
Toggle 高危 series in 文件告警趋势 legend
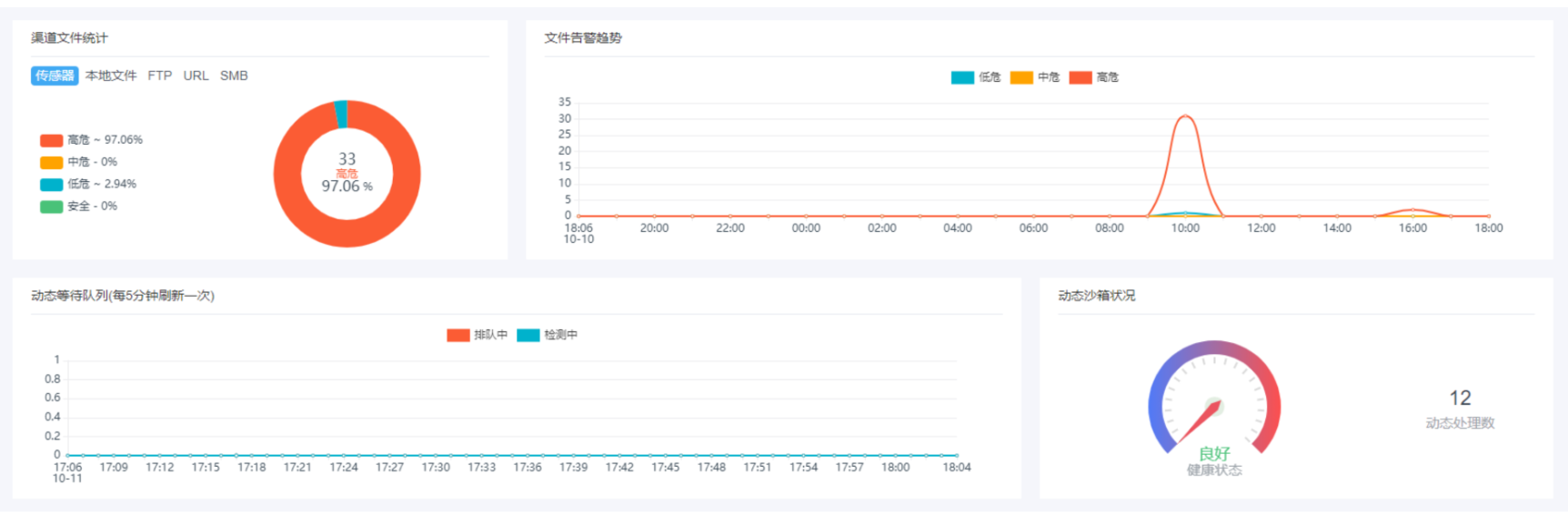point(1094,77)
